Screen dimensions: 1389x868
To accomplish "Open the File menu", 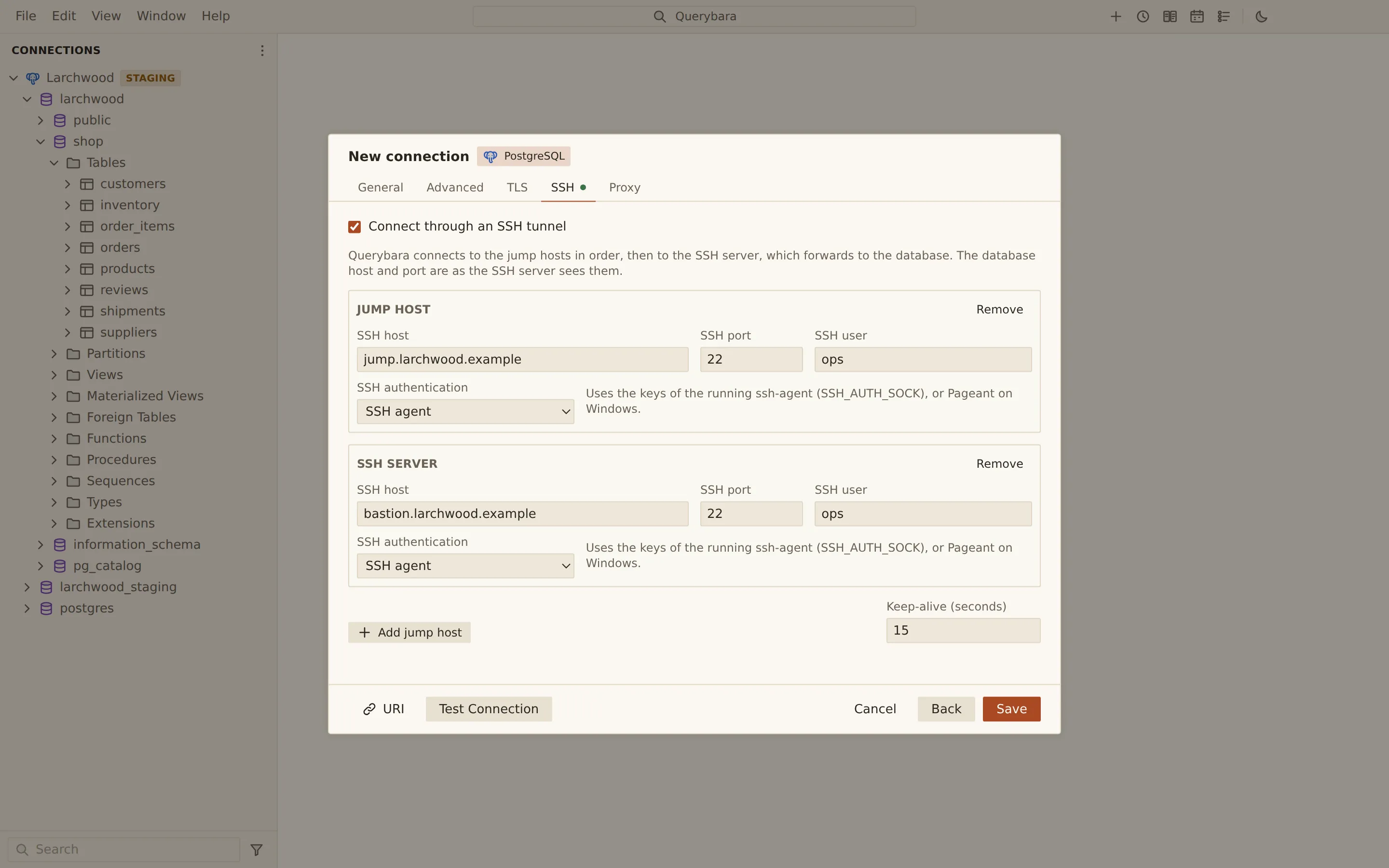I will tap(26, 16).
